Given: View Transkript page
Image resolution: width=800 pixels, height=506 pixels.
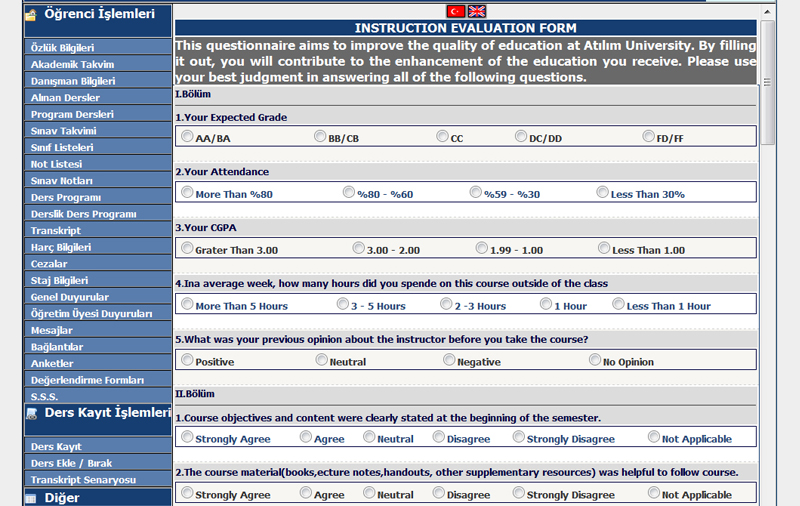Looking at the screenshot, I should tap(97, 231).
